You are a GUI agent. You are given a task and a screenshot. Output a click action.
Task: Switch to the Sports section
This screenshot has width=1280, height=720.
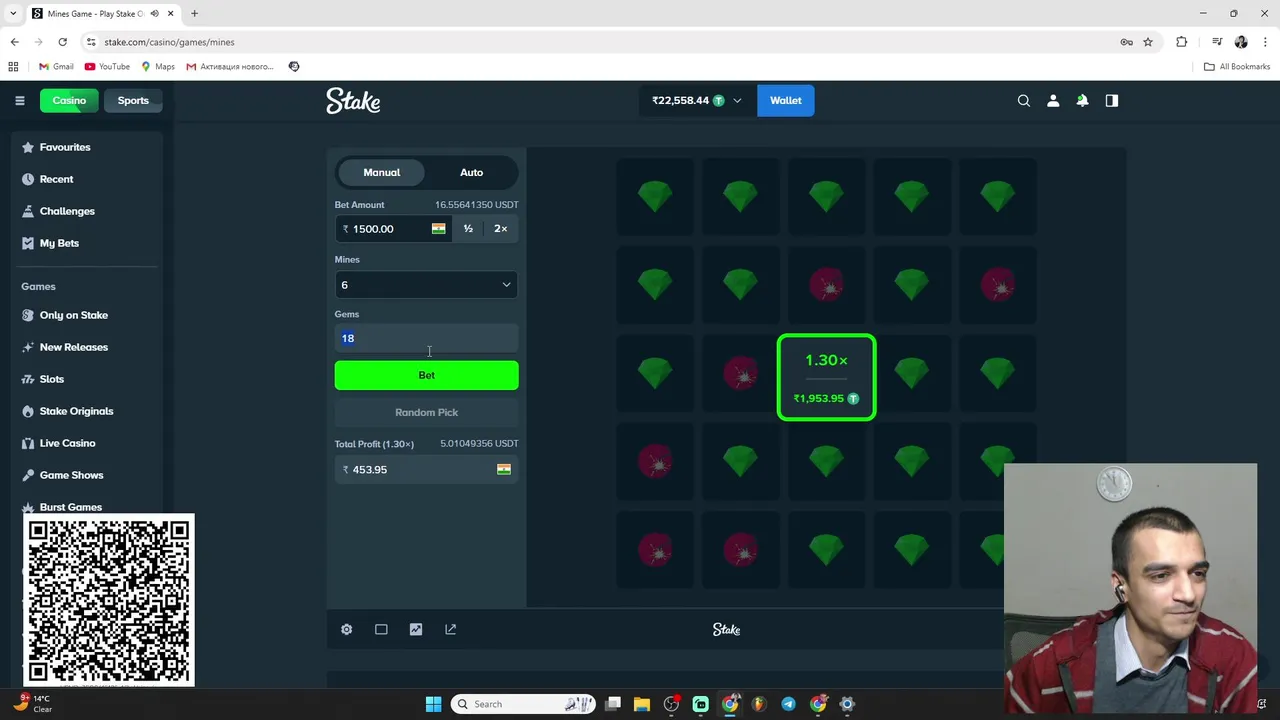(x=133, y=100)
